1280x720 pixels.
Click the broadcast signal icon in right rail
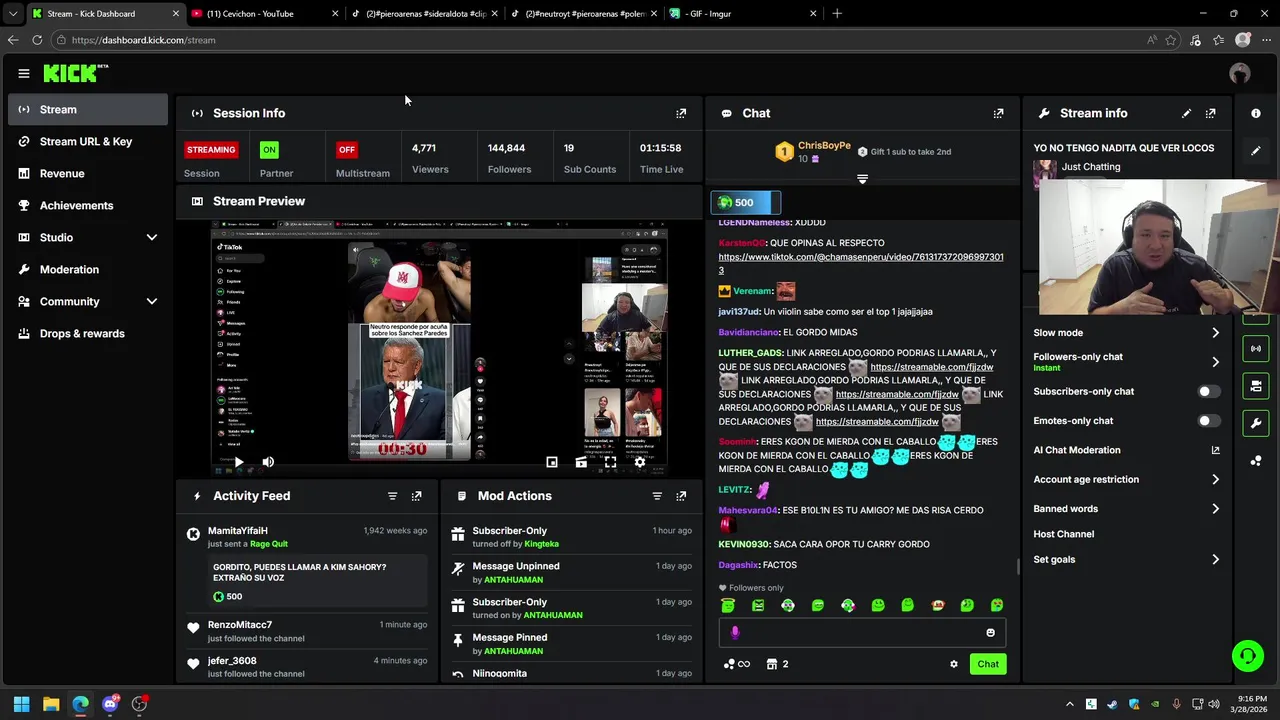point(1256,349)
